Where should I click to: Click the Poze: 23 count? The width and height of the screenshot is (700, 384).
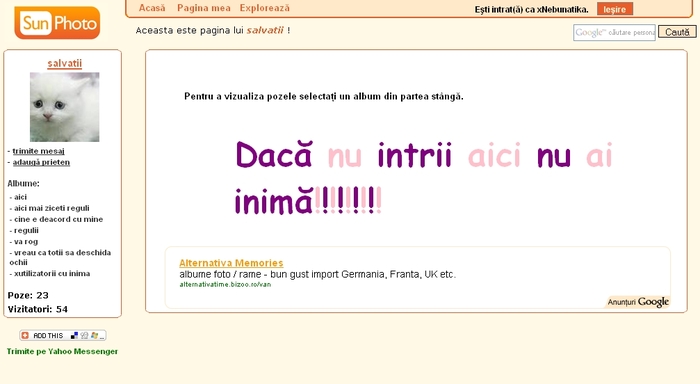(x=28, y=295)
